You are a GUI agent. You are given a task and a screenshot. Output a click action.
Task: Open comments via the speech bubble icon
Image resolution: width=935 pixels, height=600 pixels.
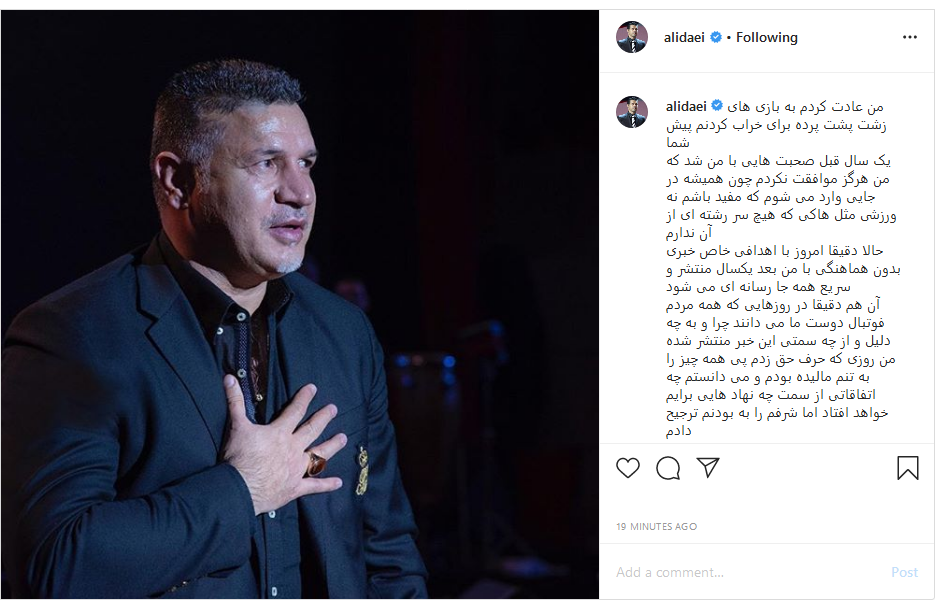(x=668, y=468)
